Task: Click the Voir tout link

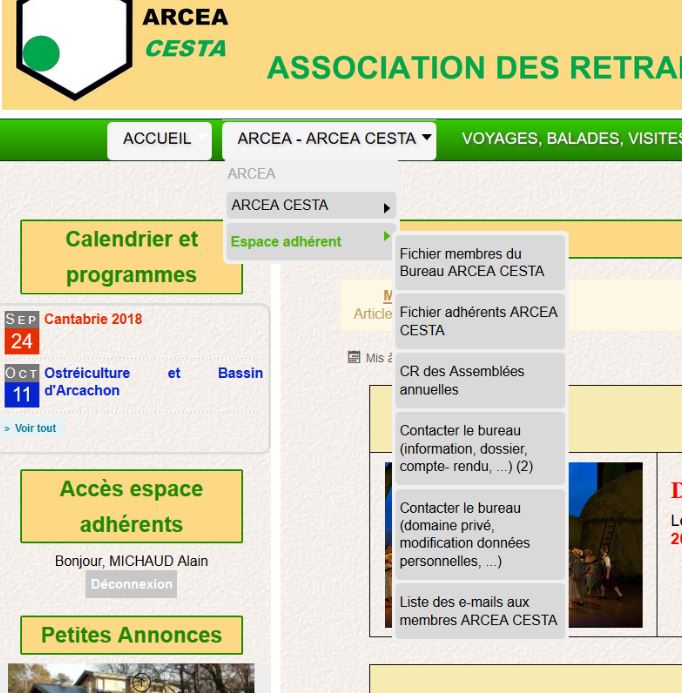Action: 32,428
